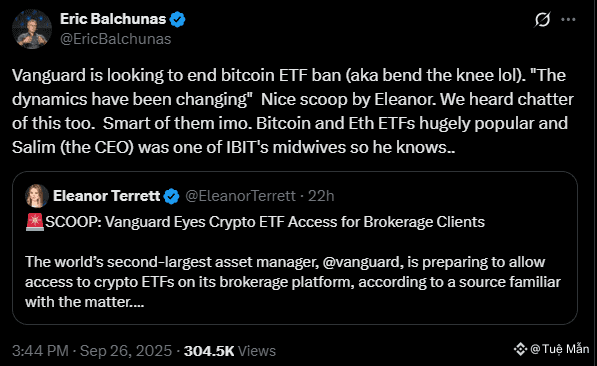The image size is (597, 366).
Task: Click the 22h timestamp on quoted post
Action: point(321,196)
